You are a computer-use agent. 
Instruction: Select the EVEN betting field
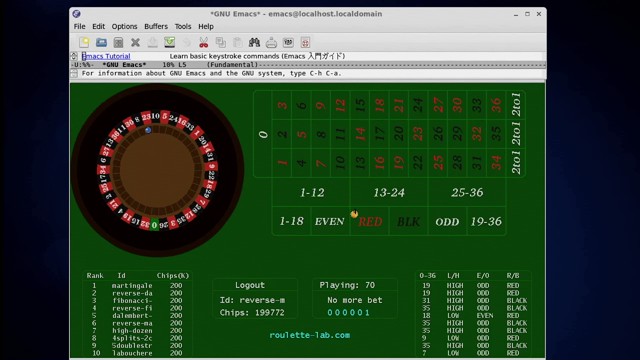[x=330, y=221]
